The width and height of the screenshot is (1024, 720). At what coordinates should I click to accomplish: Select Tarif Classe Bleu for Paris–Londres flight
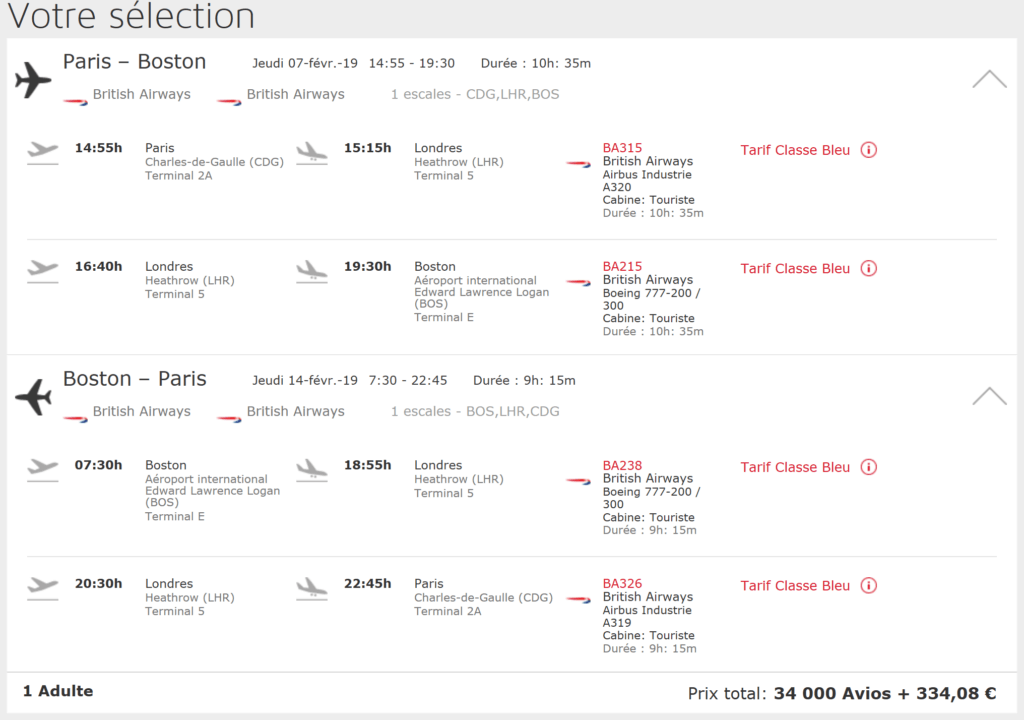(x=795, y=150)
